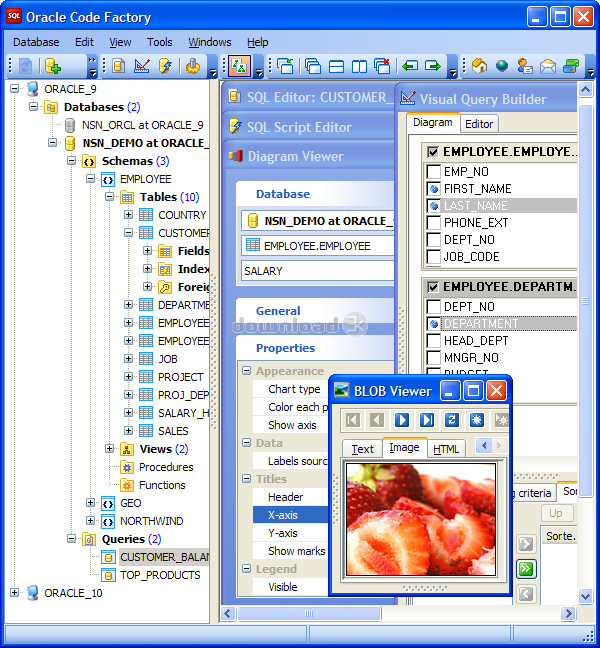Screen dimensions: 600x648
Task: Open the Database menu
Action: (36, 42)
